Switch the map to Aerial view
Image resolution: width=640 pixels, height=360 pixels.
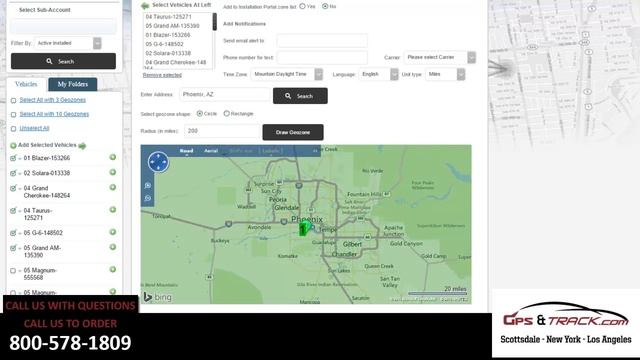tap(211, 151)
